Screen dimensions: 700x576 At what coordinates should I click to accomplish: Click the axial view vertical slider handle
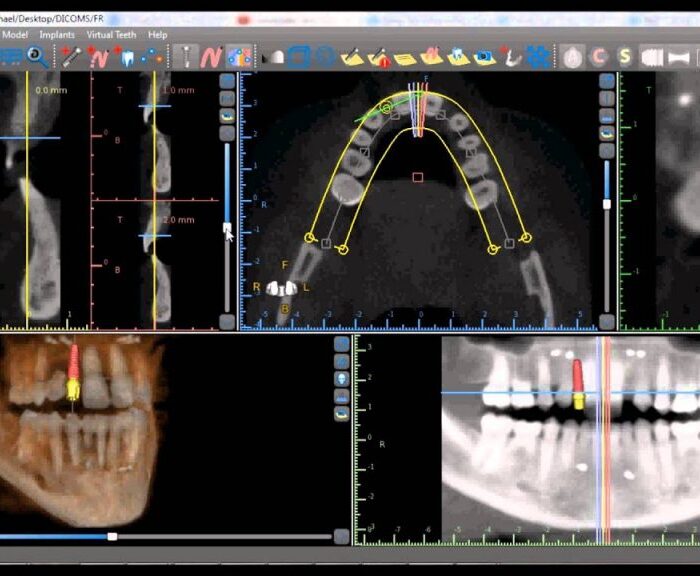click(227, 228)
